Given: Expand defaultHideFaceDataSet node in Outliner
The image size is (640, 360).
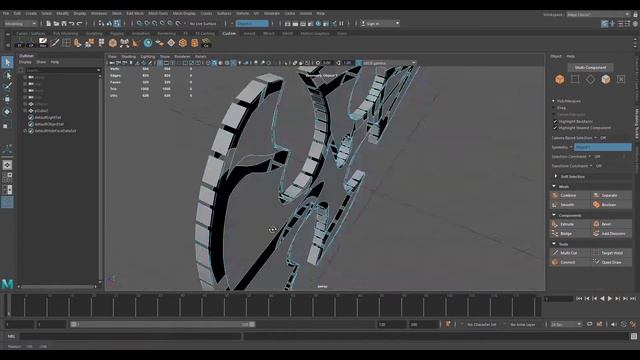Looking at the screenshot, I should coord(25,131).
